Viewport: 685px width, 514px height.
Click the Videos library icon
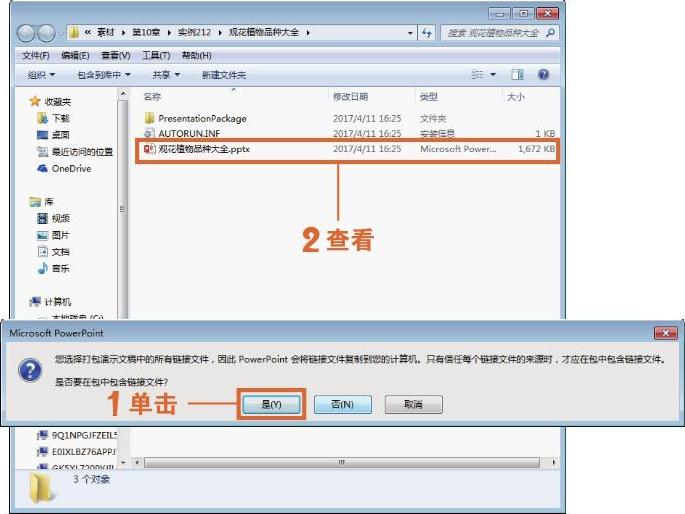42,218
